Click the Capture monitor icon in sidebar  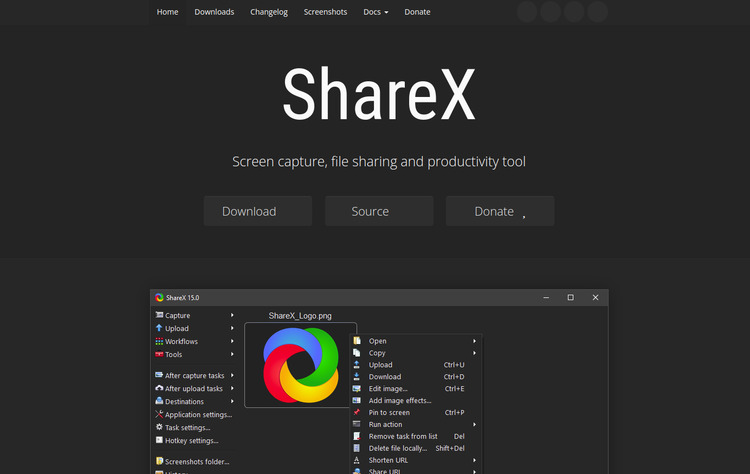(159, 315)
